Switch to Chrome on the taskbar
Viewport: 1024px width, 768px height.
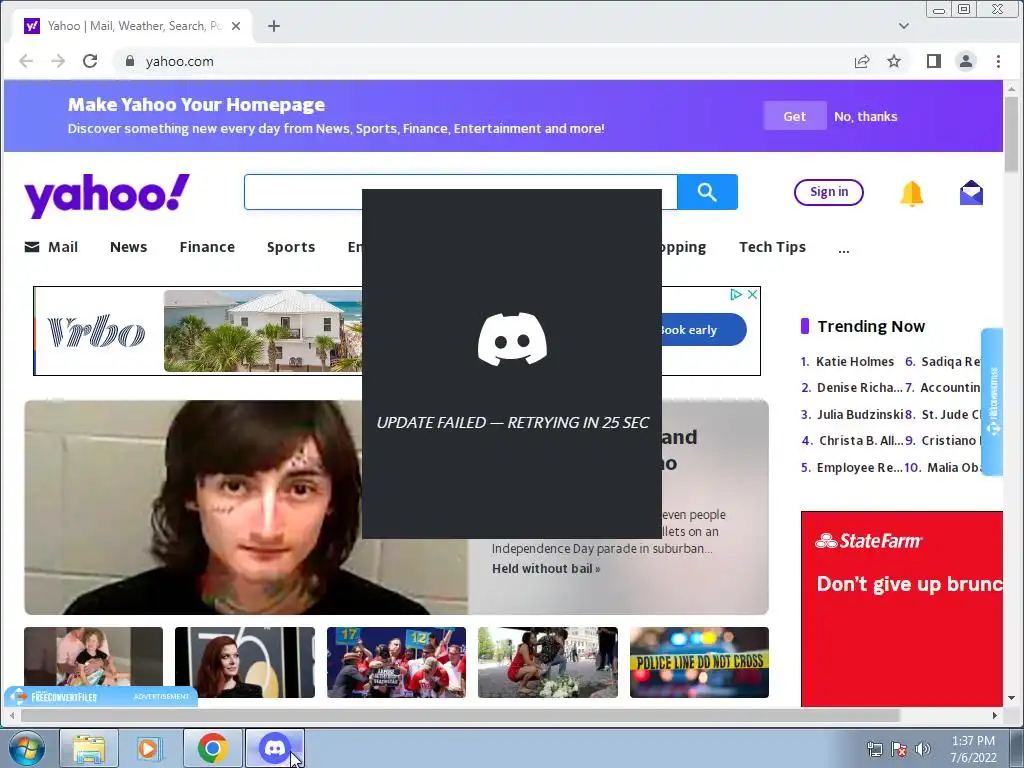pos(213,748)
